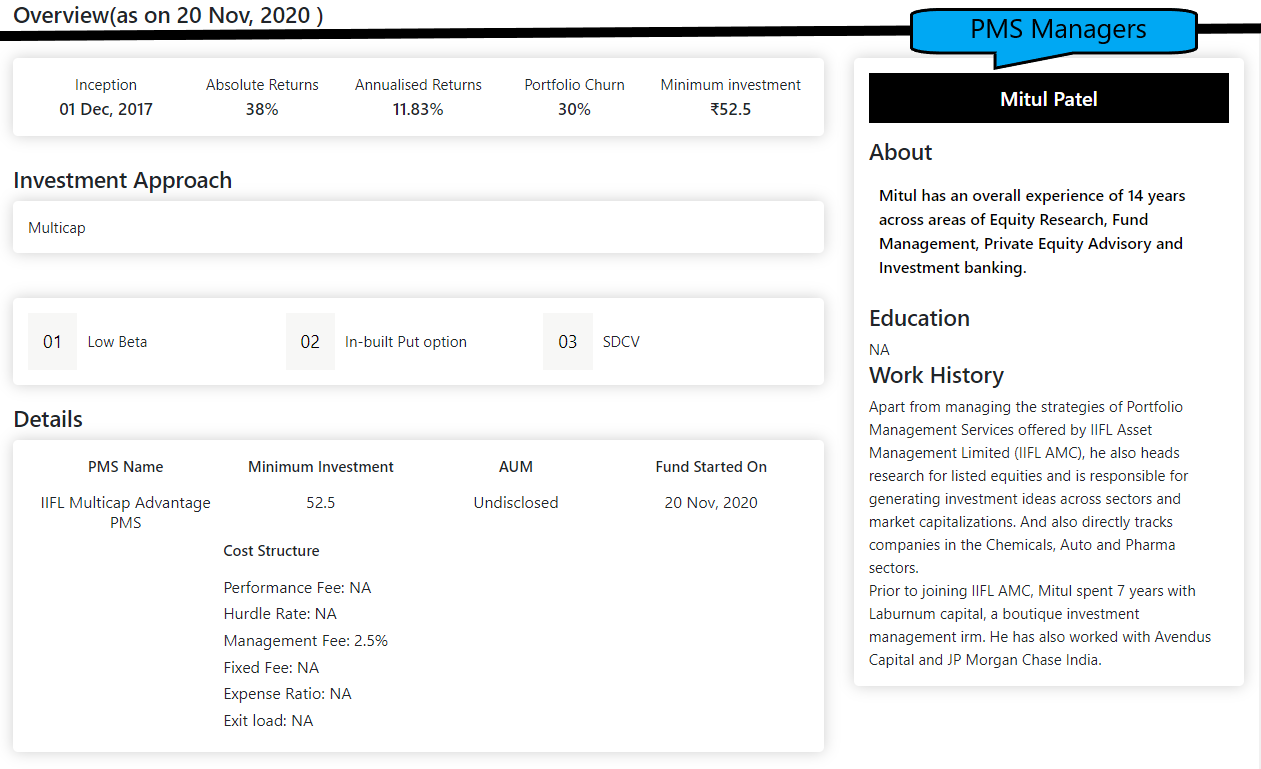The height and width of the screenshot is (769, 1261).
Task: Click the Annualised Returns label
Action: (418, 85)
